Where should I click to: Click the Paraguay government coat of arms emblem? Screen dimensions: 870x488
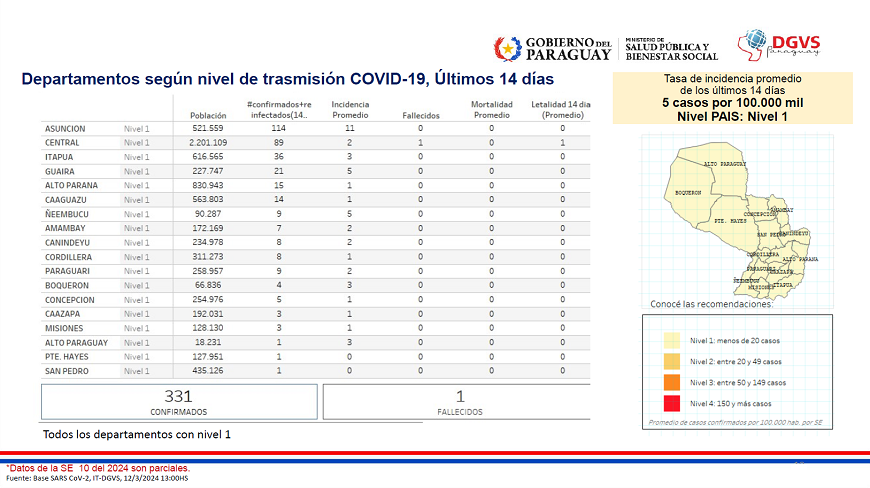coord(507,48)
